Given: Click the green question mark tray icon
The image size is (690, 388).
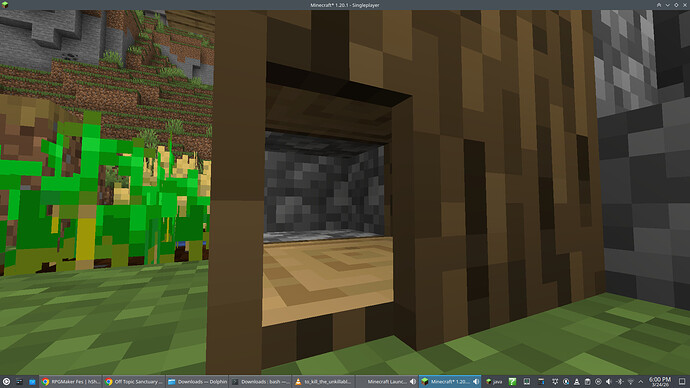Looking at the screenshot, I should 512,381.
